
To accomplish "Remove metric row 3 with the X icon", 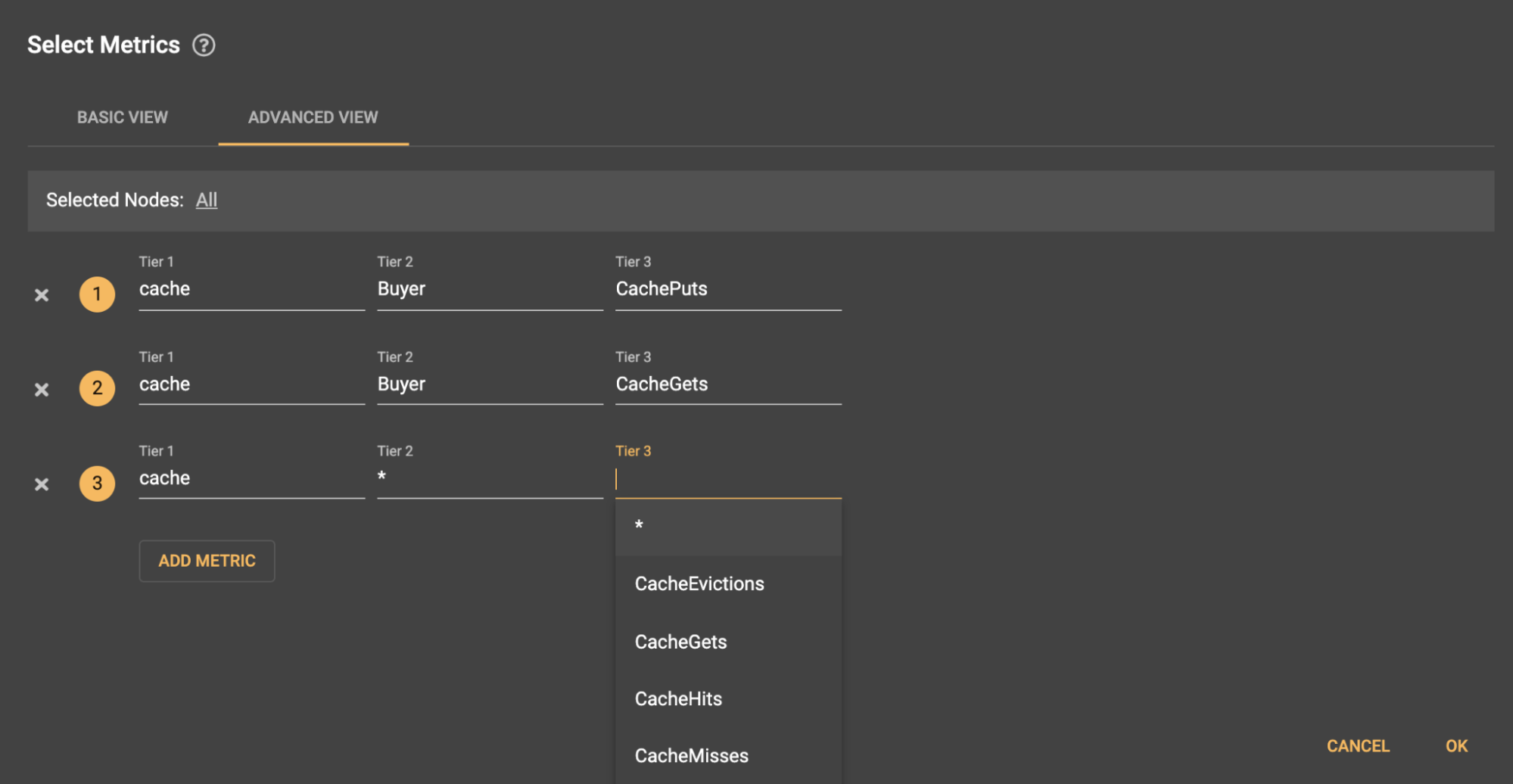I will click(42, 484).
